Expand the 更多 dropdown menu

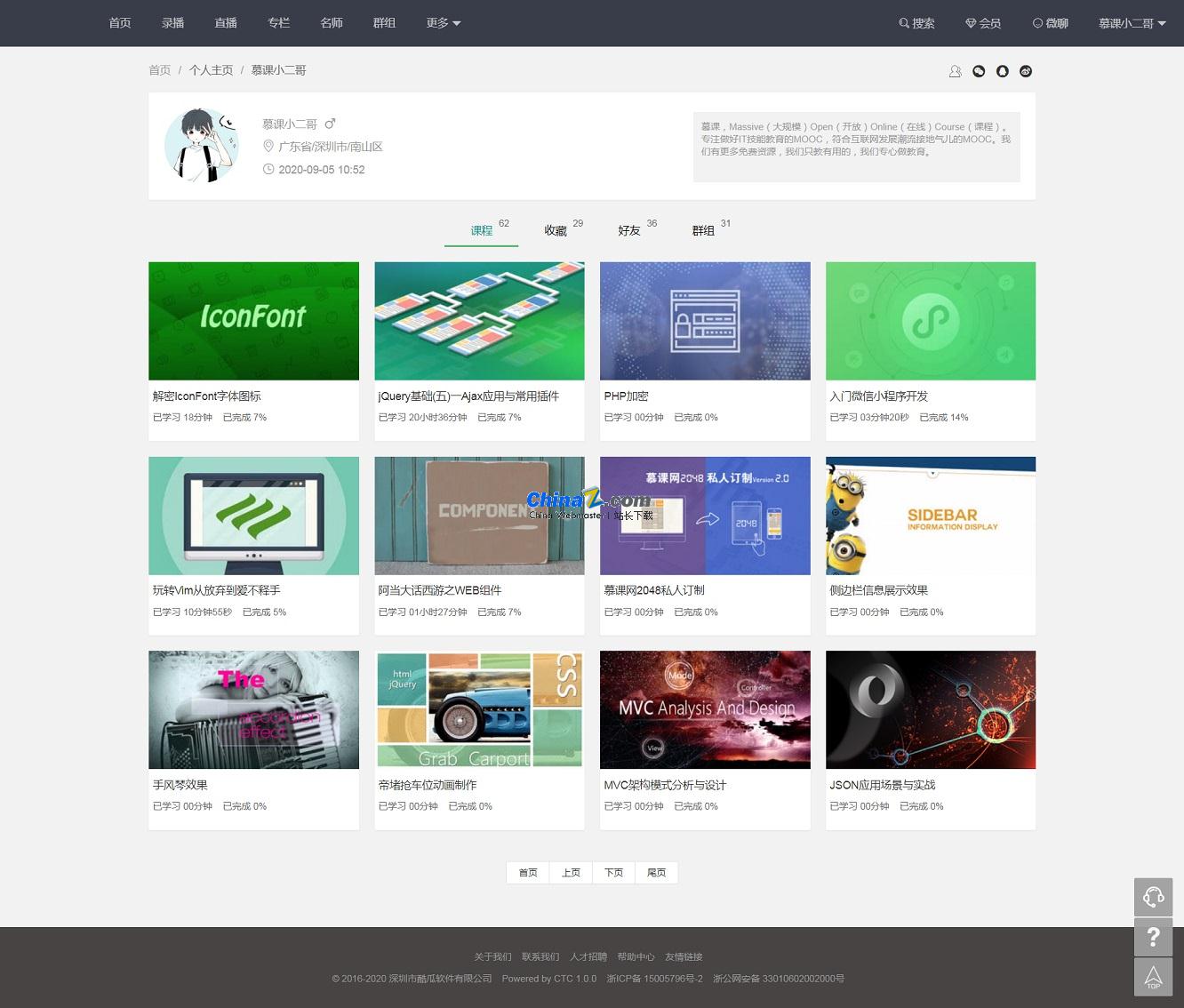tap(444, 23)
